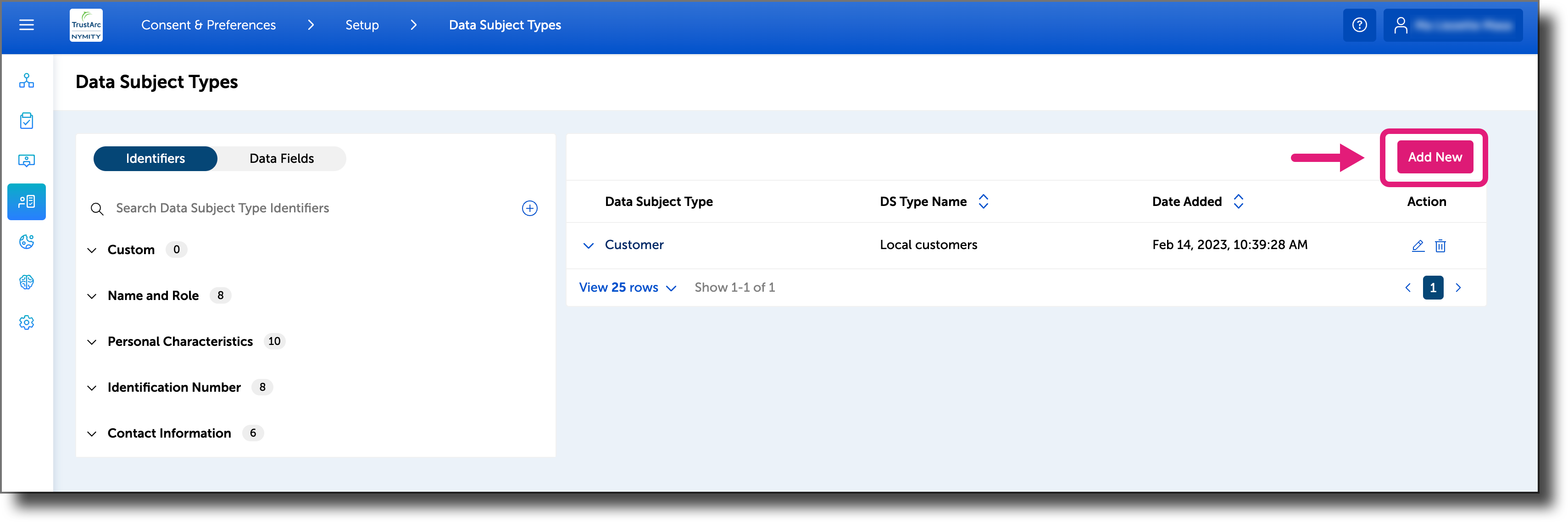The image size is (1568, 522).
Task: Expand the Contact Information group
Action: [92, 434]
